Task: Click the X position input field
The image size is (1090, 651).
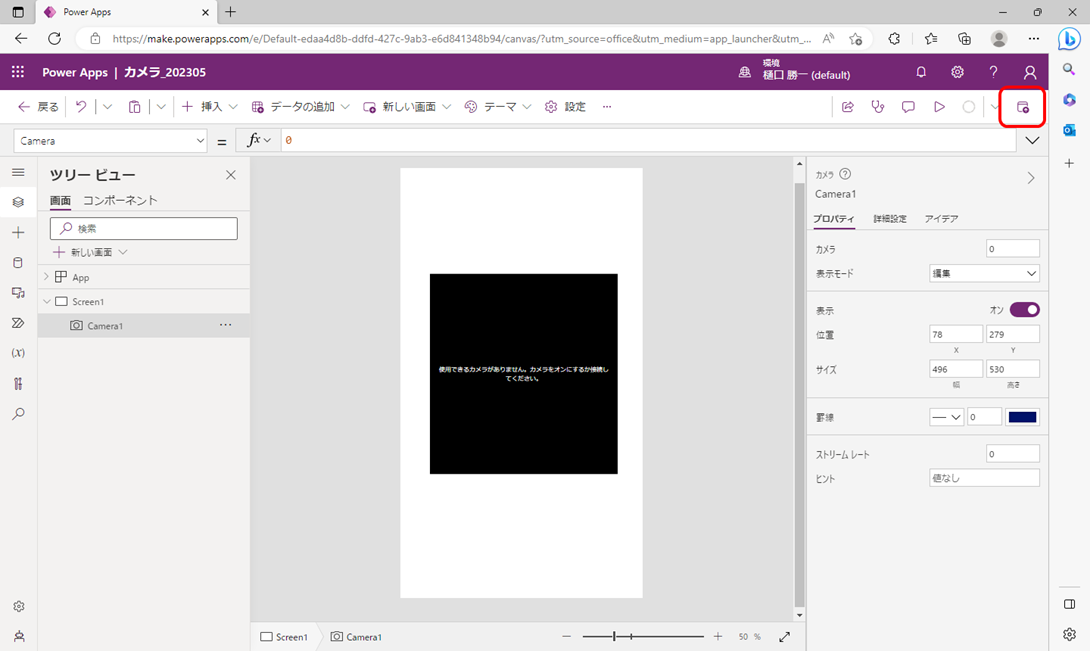Action: pos(956,334)
